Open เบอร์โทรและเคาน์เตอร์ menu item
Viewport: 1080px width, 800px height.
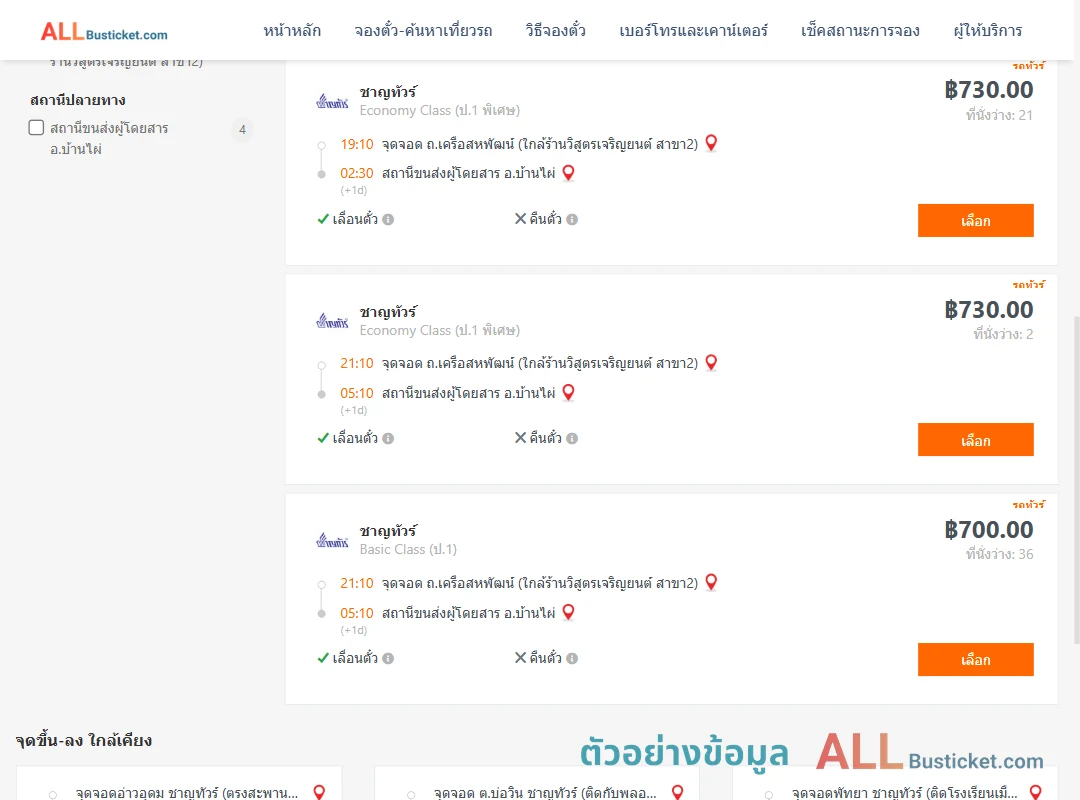click(693, 30)
